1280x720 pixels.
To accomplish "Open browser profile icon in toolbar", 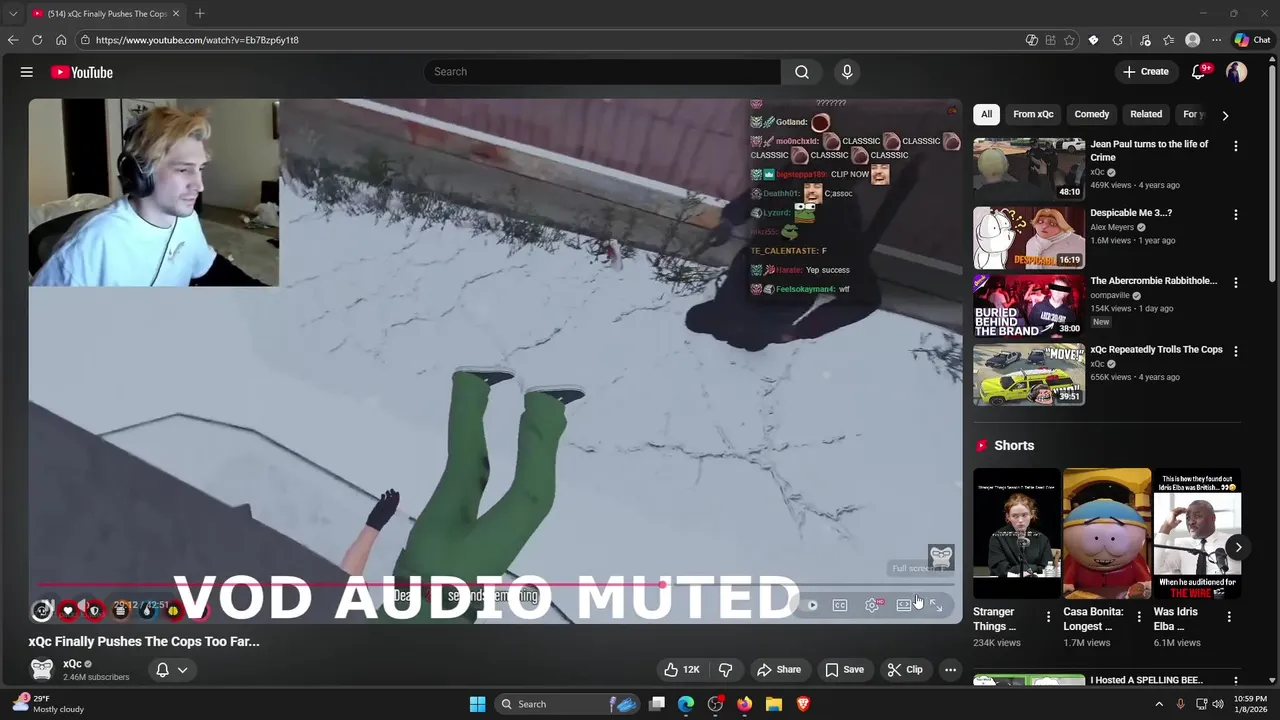I will [1192, 40].
